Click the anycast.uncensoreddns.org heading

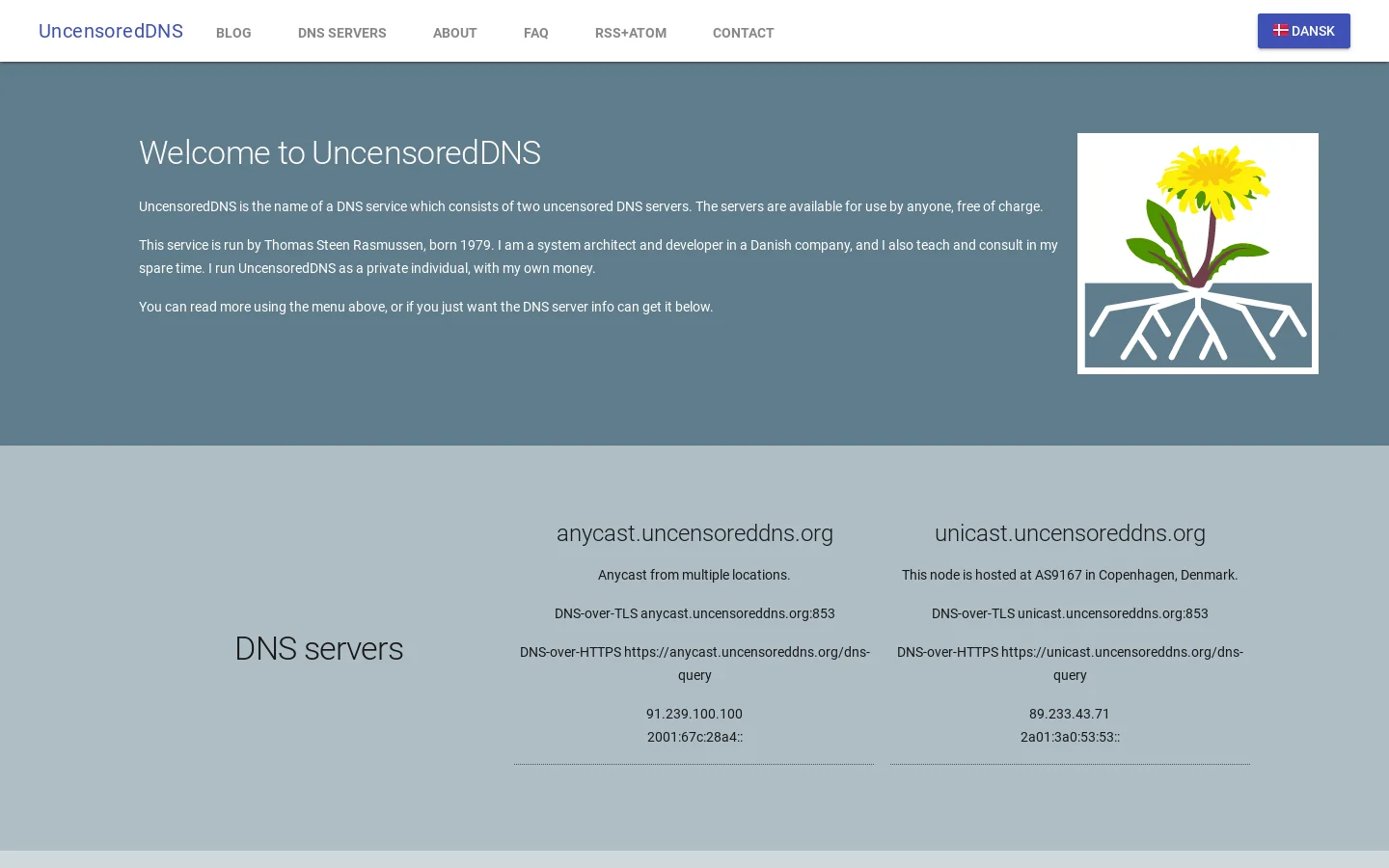click(x=694, y=533)
